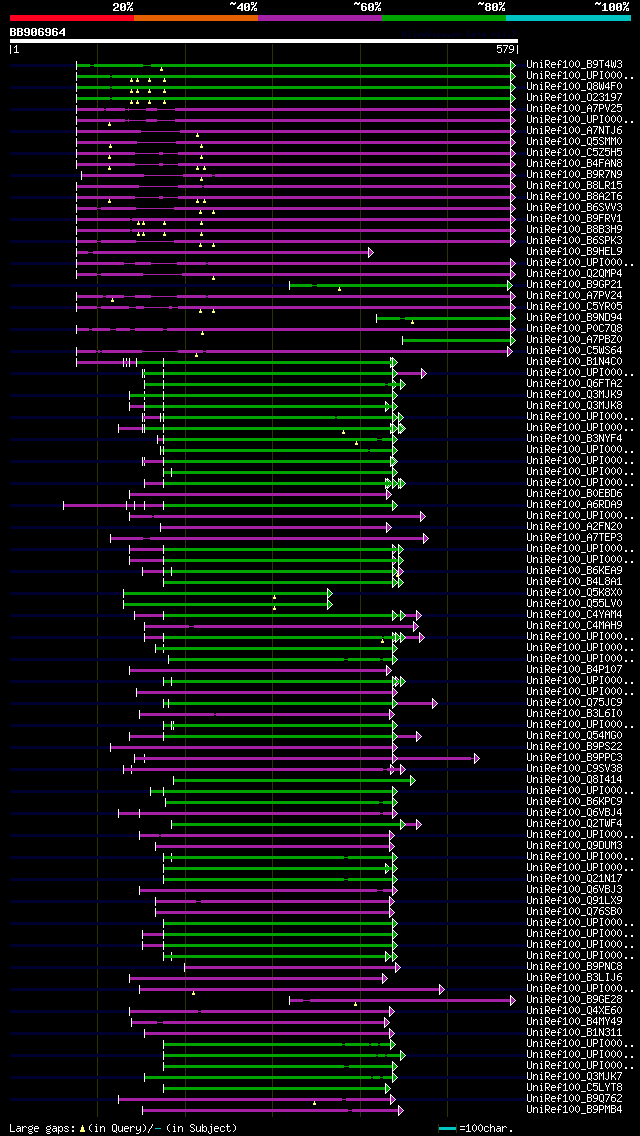Screen dimensions: 640x1136
Task: Click the purple arrowhead ending the Q75JC9 alignment
Action: tap(435, 703)
